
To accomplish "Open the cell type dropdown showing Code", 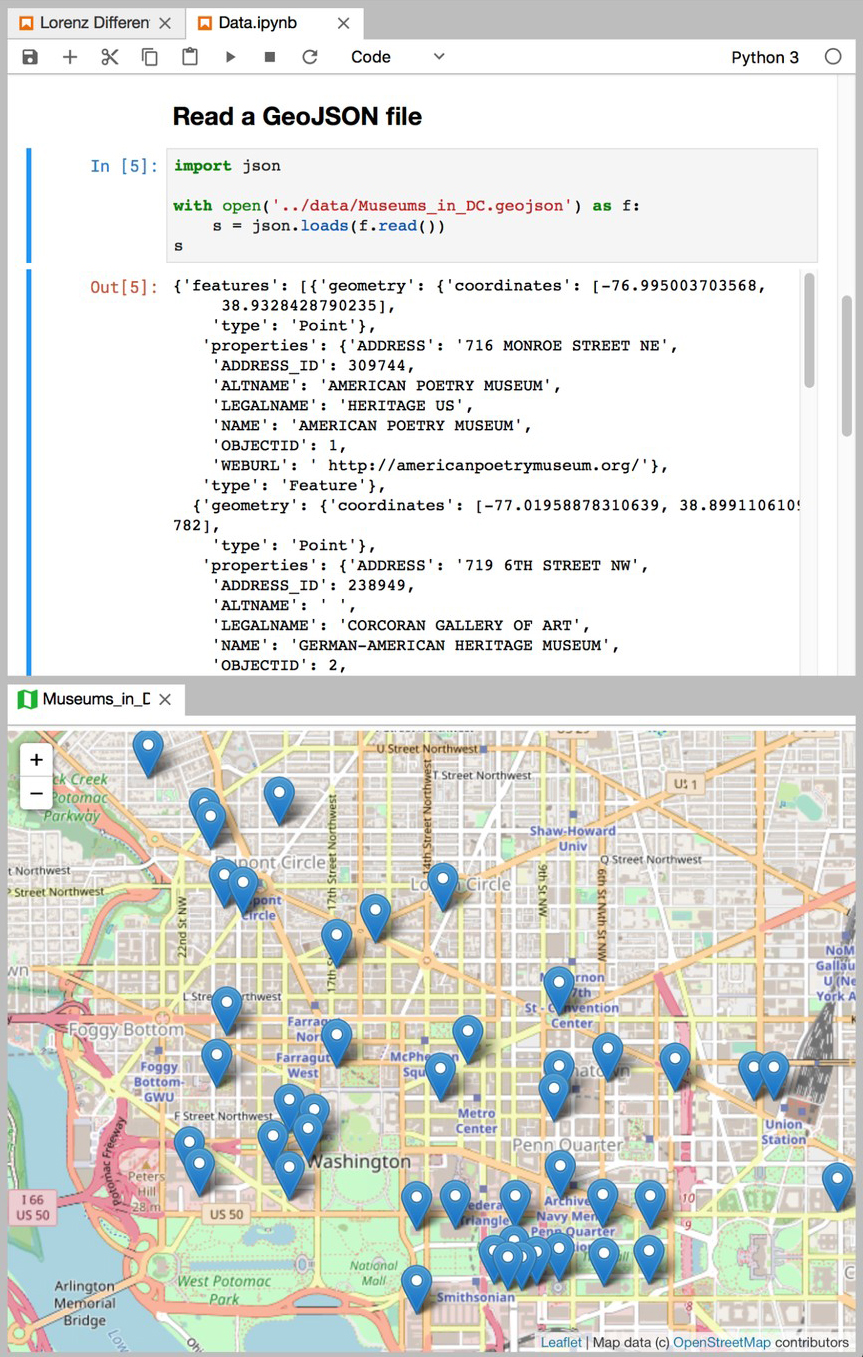I will [x=397, y=57].
